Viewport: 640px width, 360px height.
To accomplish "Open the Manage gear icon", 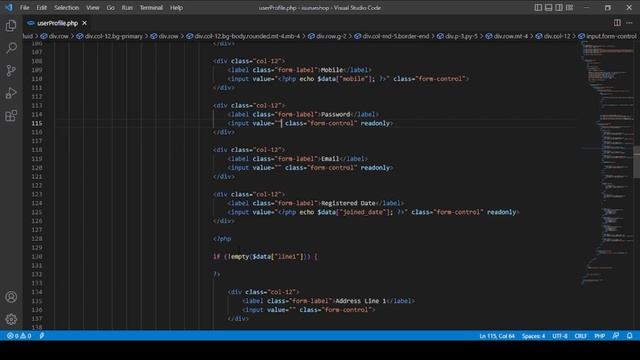I will (11, 319).
